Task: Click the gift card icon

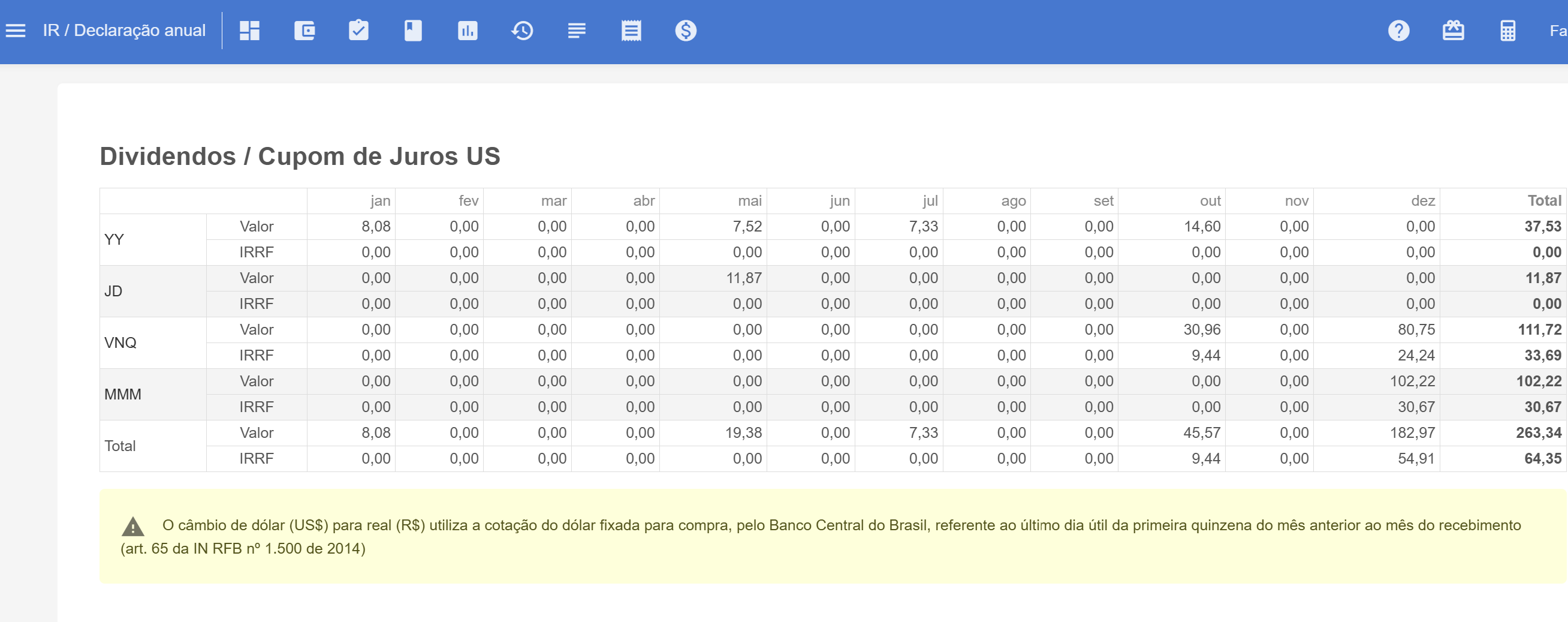Action: [1453, 31]
